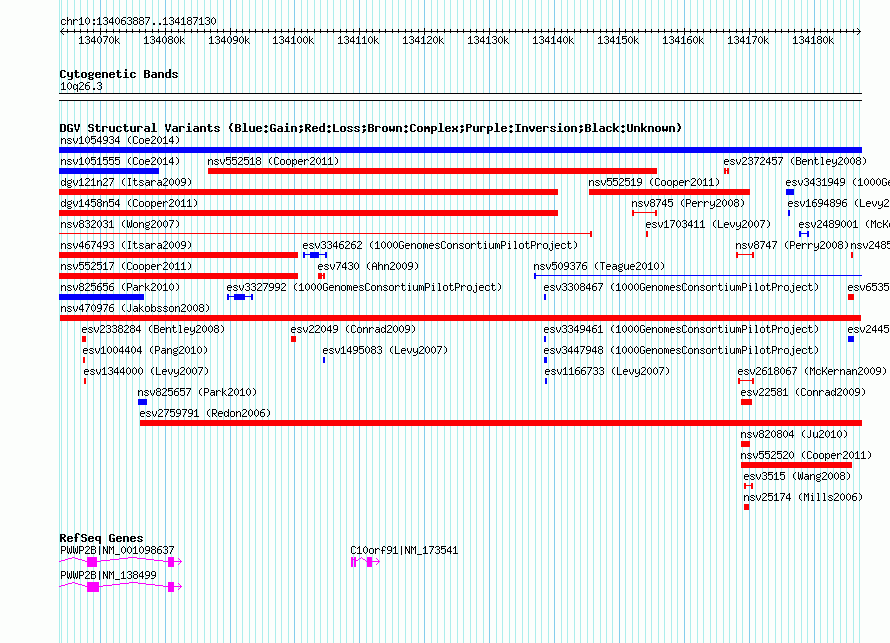Open the nsv470976 (Jakobsson2008) label

[135, 308]
